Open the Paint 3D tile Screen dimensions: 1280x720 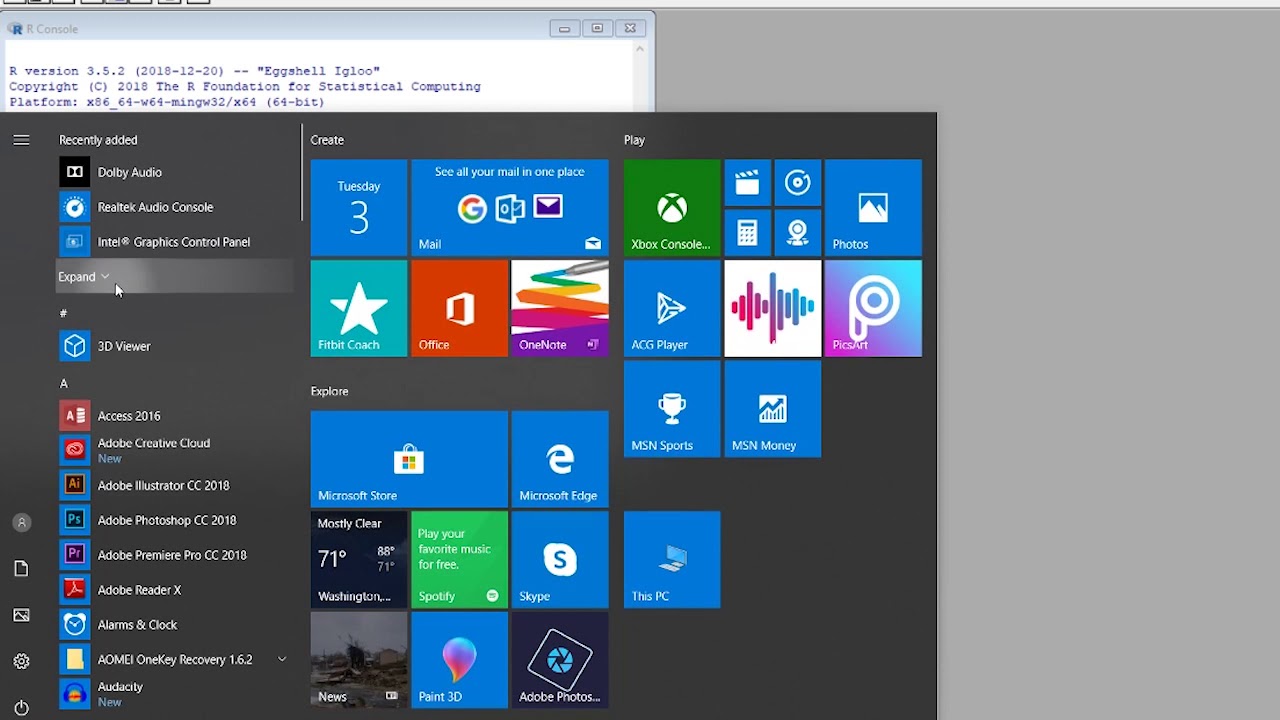coord(460,660)
